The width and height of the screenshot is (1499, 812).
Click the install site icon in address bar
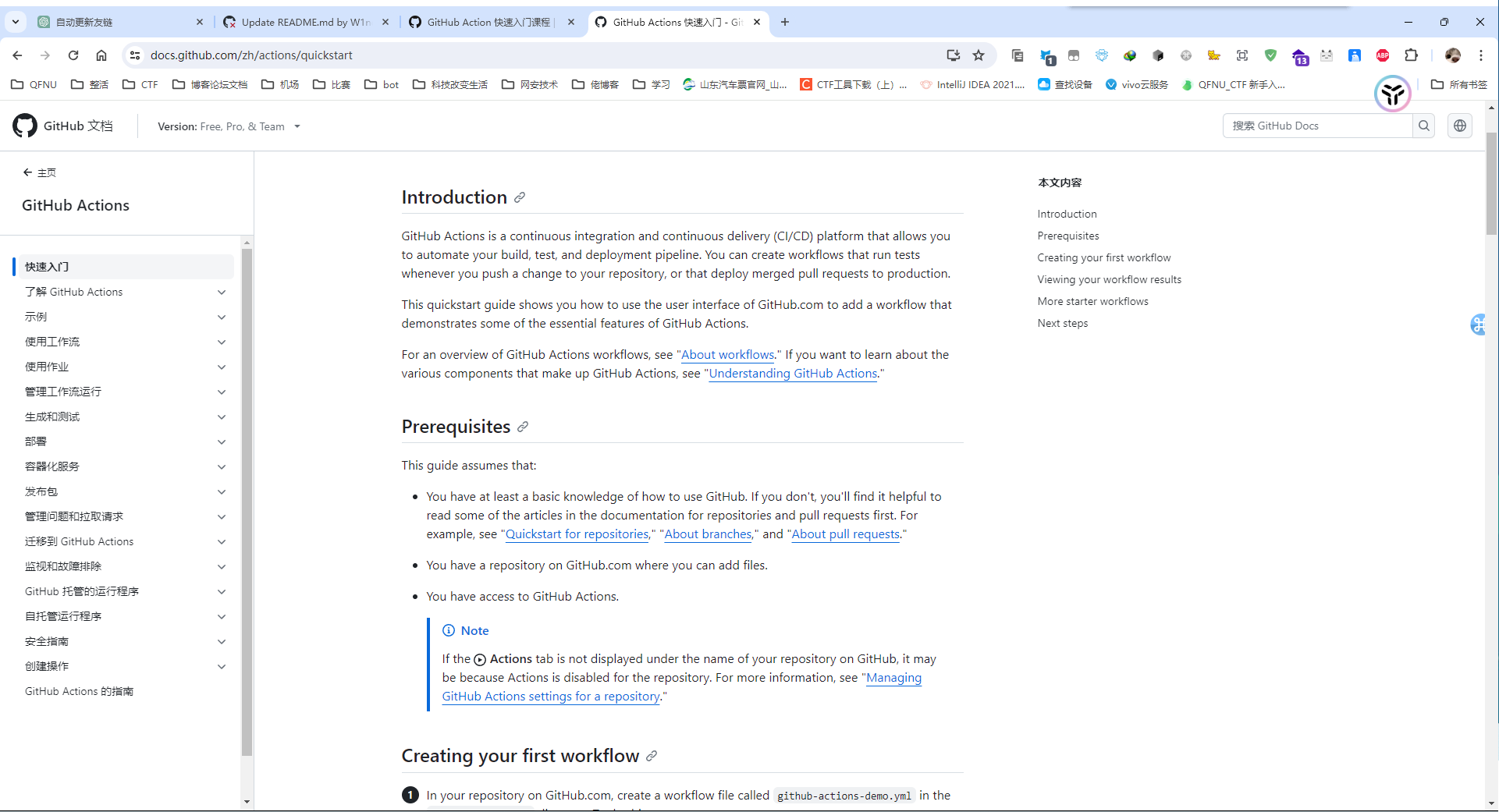tap(952, 55)
